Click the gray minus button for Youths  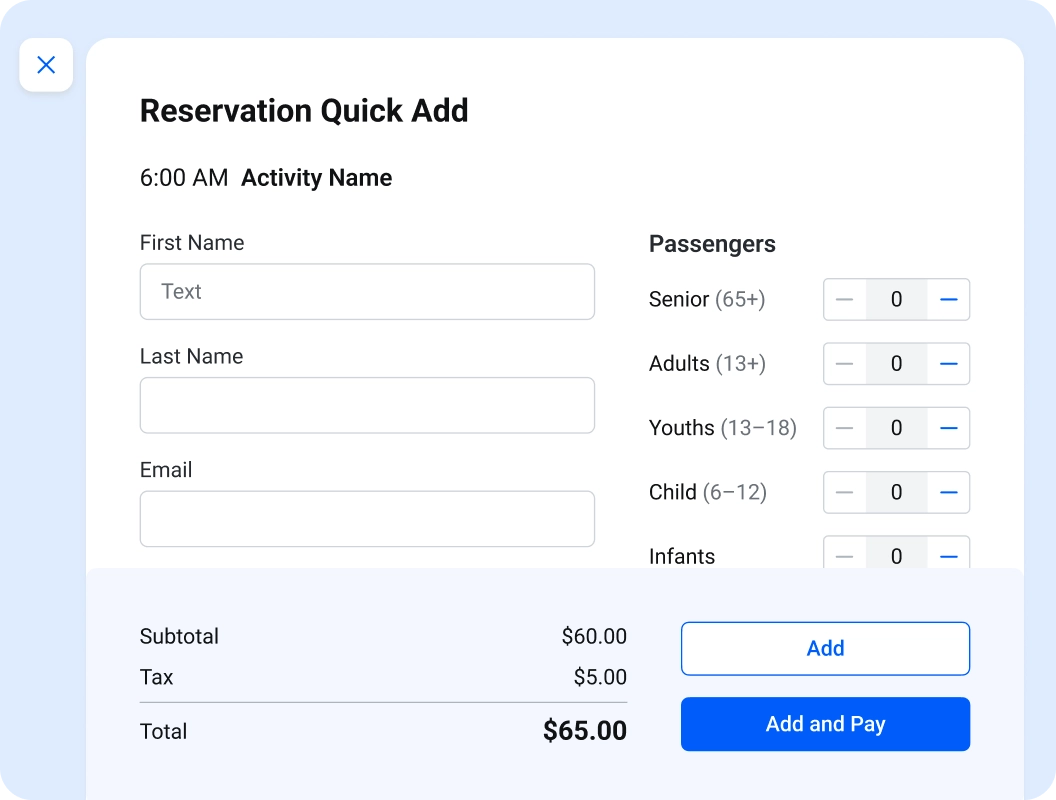tap(845, 428)
